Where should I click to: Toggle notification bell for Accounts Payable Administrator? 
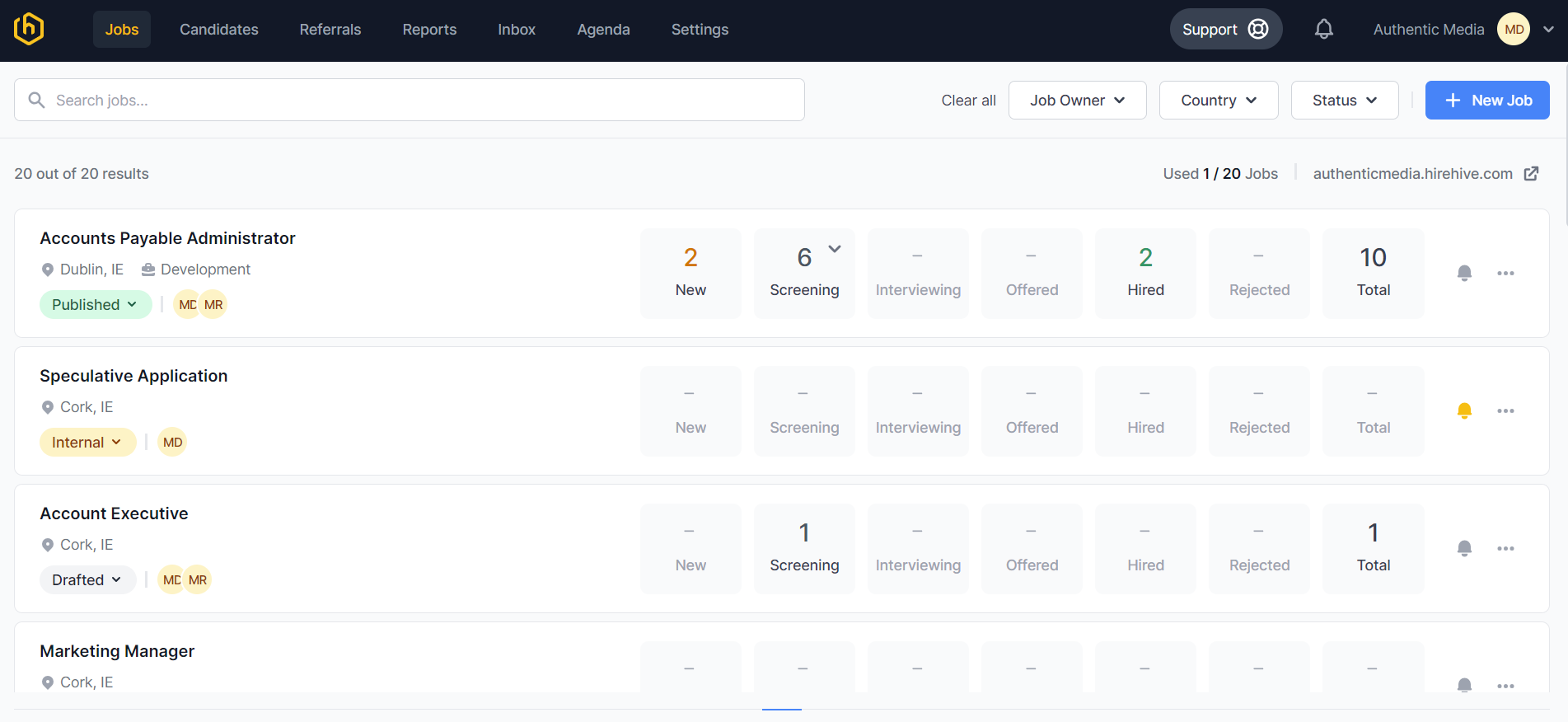click(1464, 274)
